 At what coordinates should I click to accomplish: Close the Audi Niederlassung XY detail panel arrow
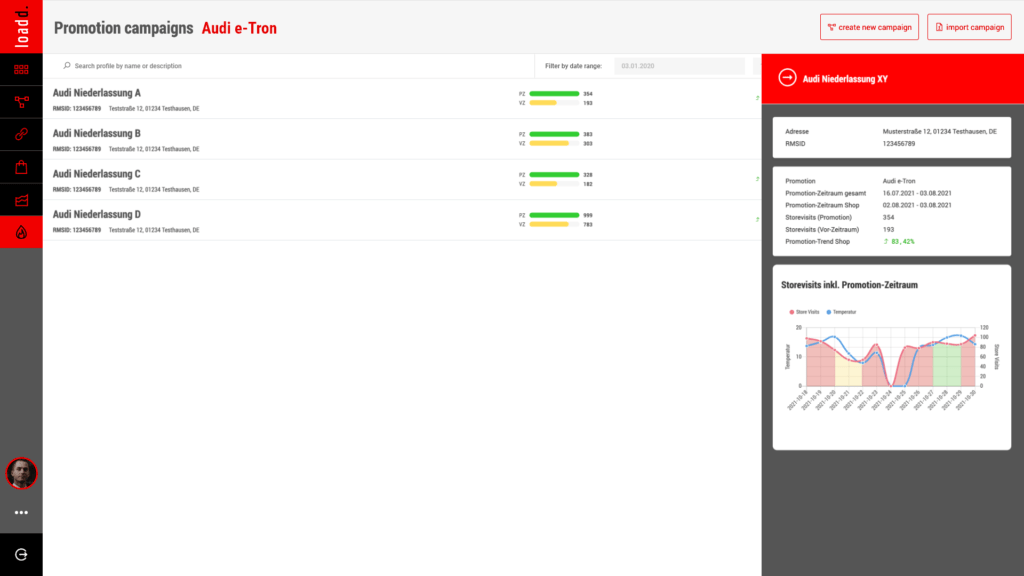(x=787, y=78)
